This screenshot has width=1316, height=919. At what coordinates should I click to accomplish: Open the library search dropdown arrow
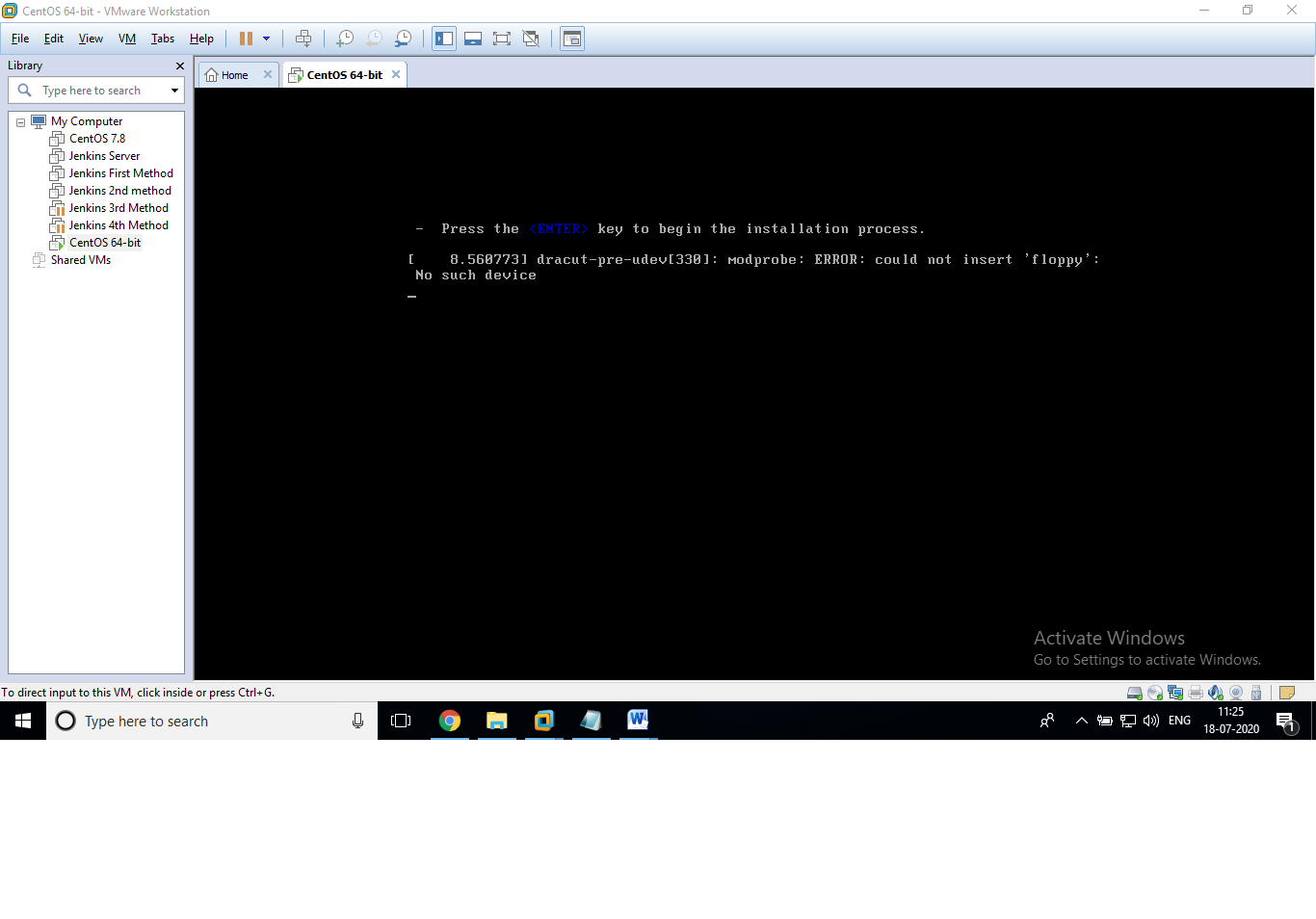point(173,90)
